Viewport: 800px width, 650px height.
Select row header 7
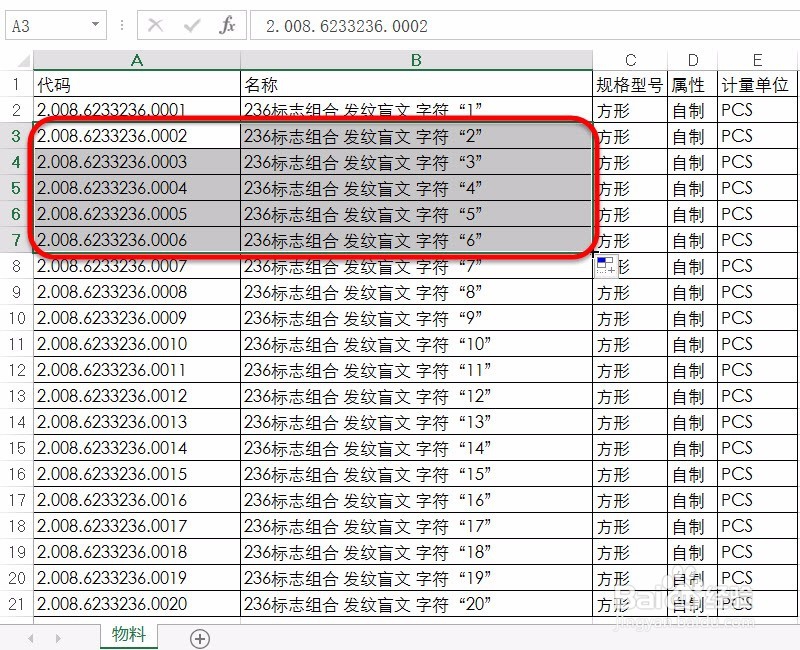(19, 240)
